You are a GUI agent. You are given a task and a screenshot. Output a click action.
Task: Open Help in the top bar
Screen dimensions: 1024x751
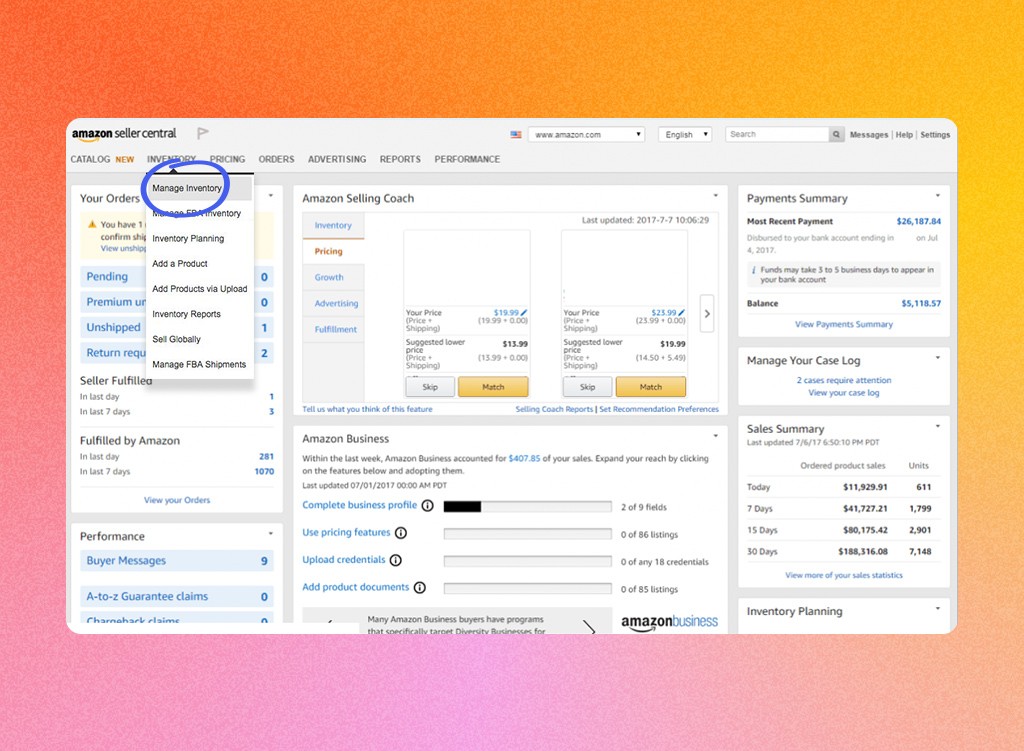click(904, 135)
